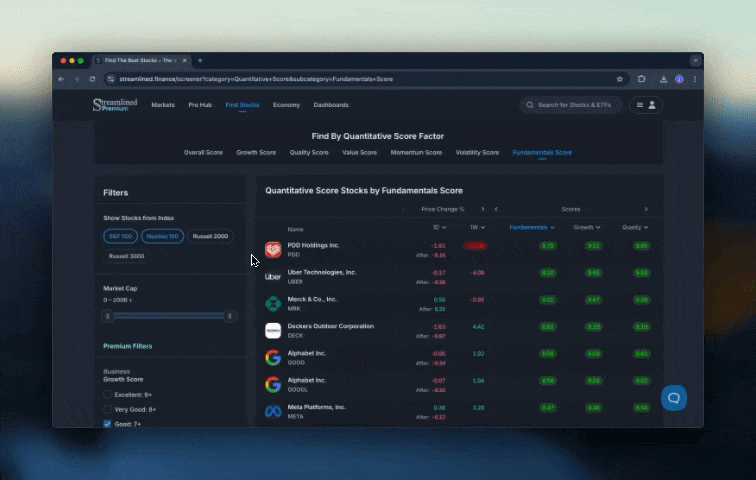Show previous Scores columns
The height and width of the screenshot is (480, 756).
496,209
